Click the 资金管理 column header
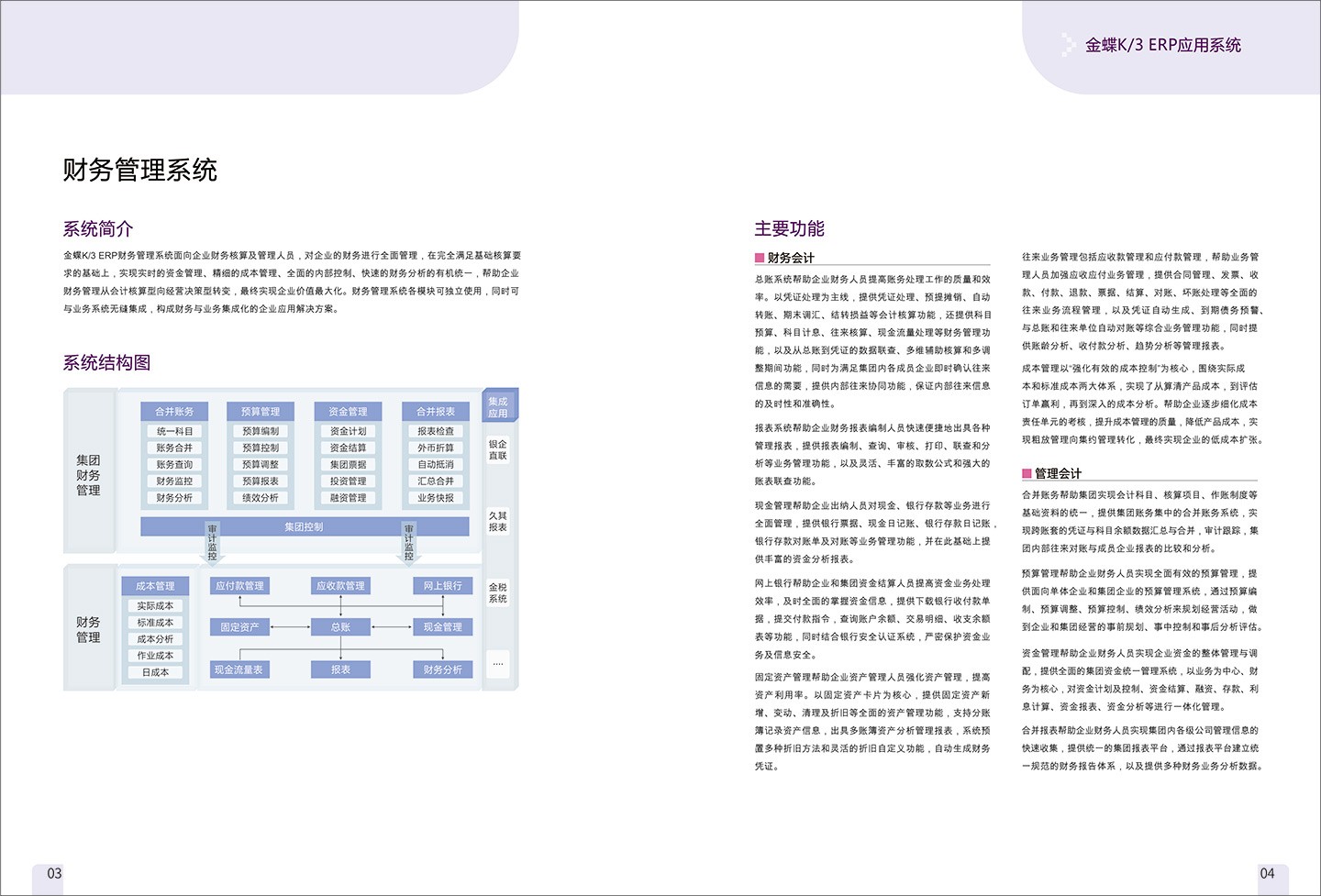The image size is (1321, 896). pos(348,412)
